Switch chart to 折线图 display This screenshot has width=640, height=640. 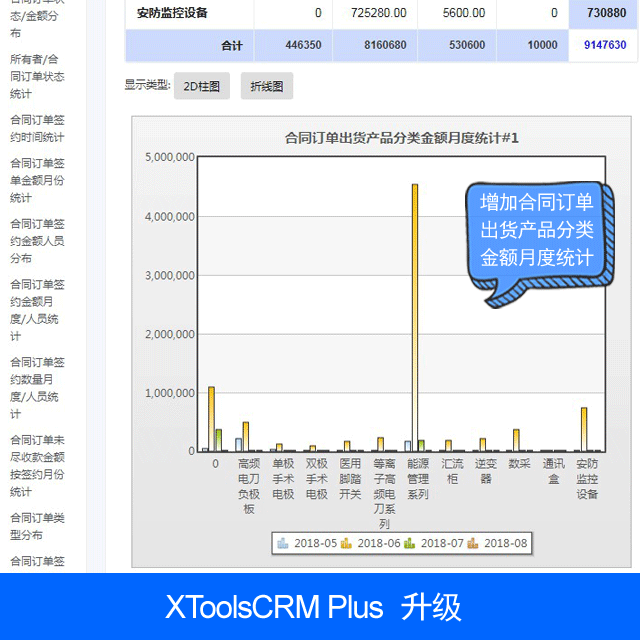[x=267, y=86]
